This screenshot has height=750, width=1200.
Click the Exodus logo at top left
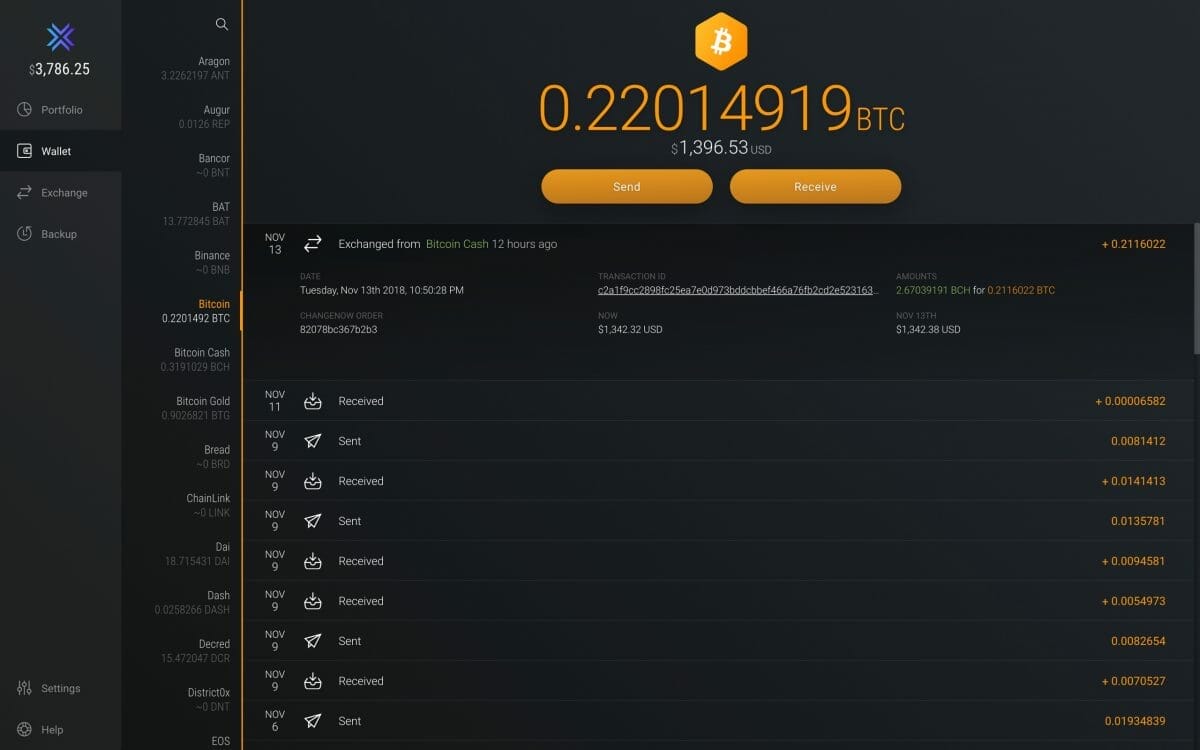60,38
